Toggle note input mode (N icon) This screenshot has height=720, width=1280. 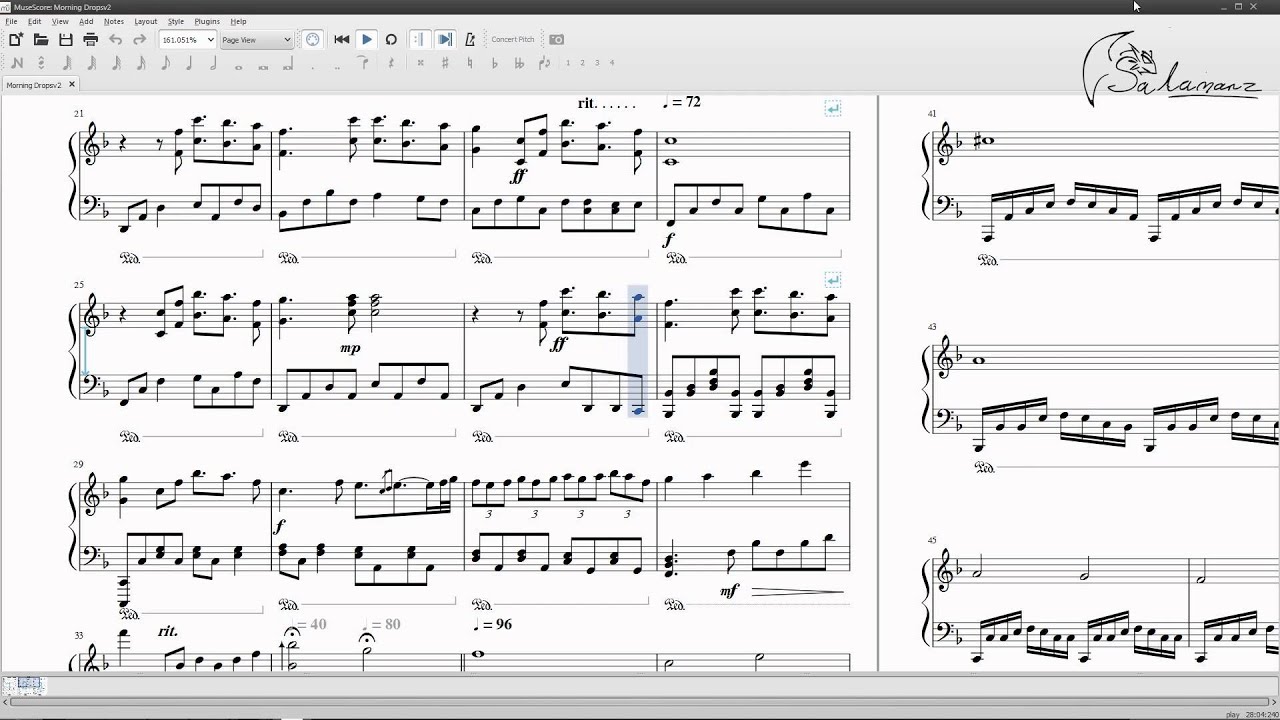[x=16, y=63]
